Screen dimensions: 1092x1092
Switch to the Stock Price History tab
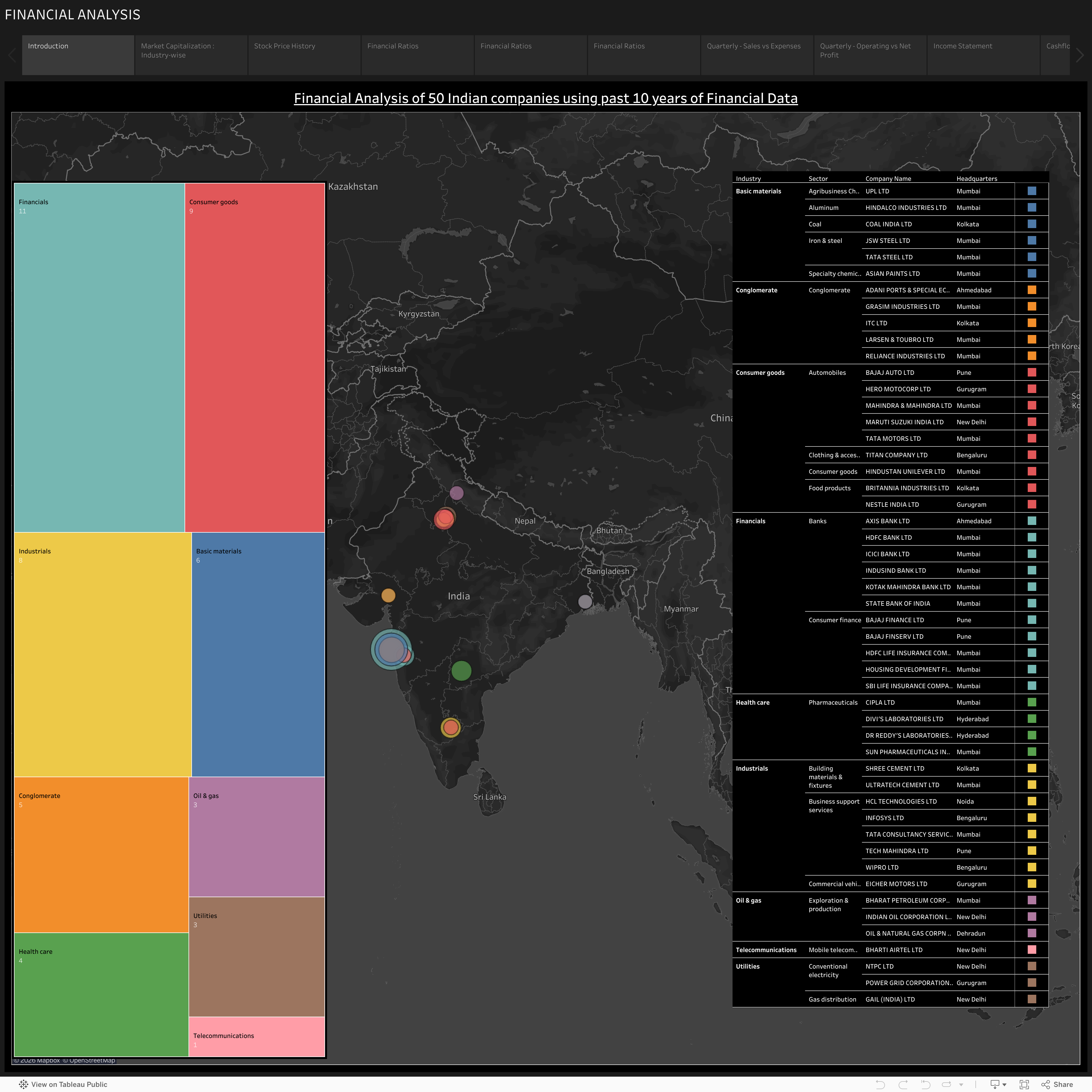coord(304,55)
